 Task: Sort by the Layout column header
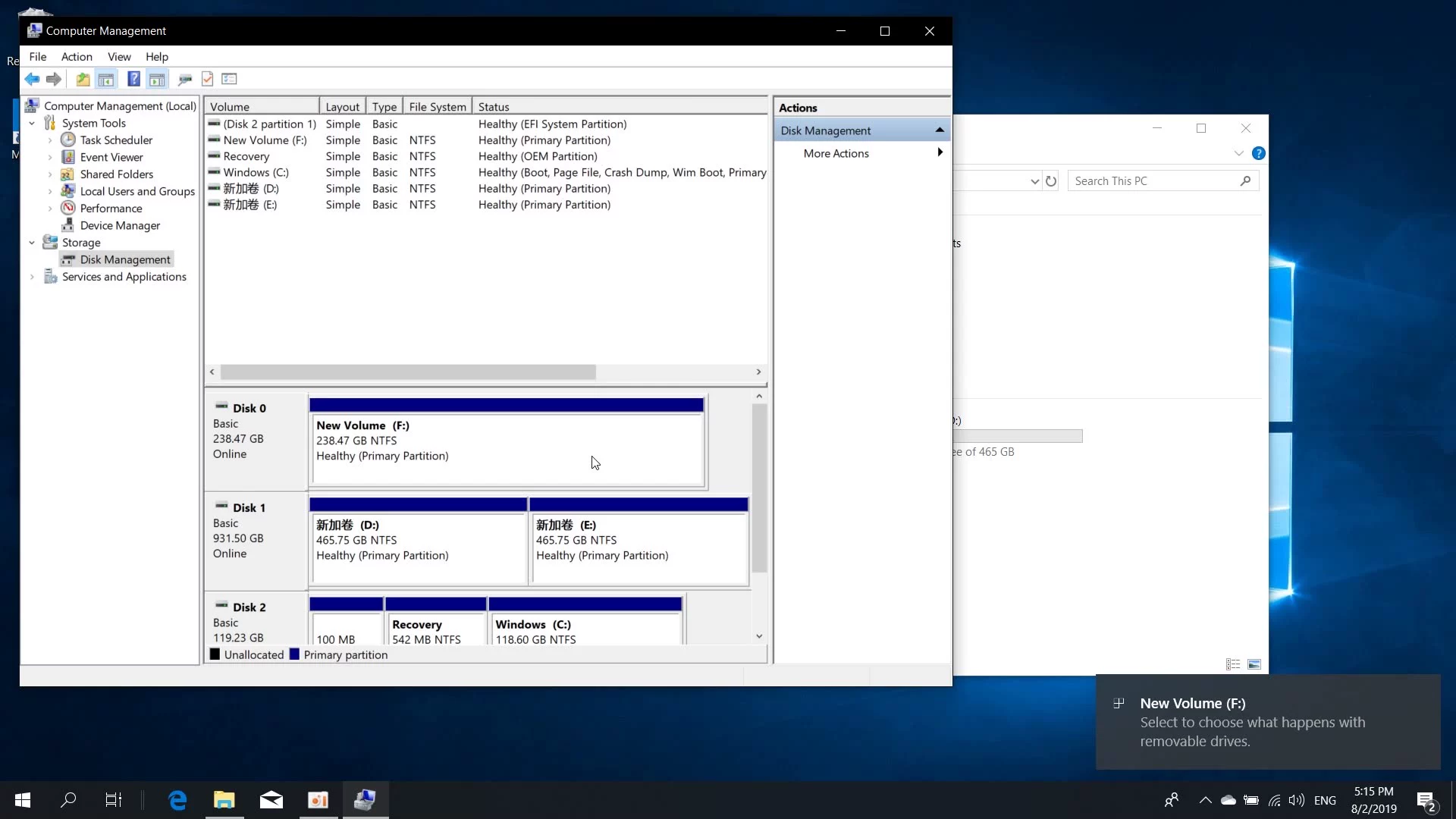tap(342, 107)
